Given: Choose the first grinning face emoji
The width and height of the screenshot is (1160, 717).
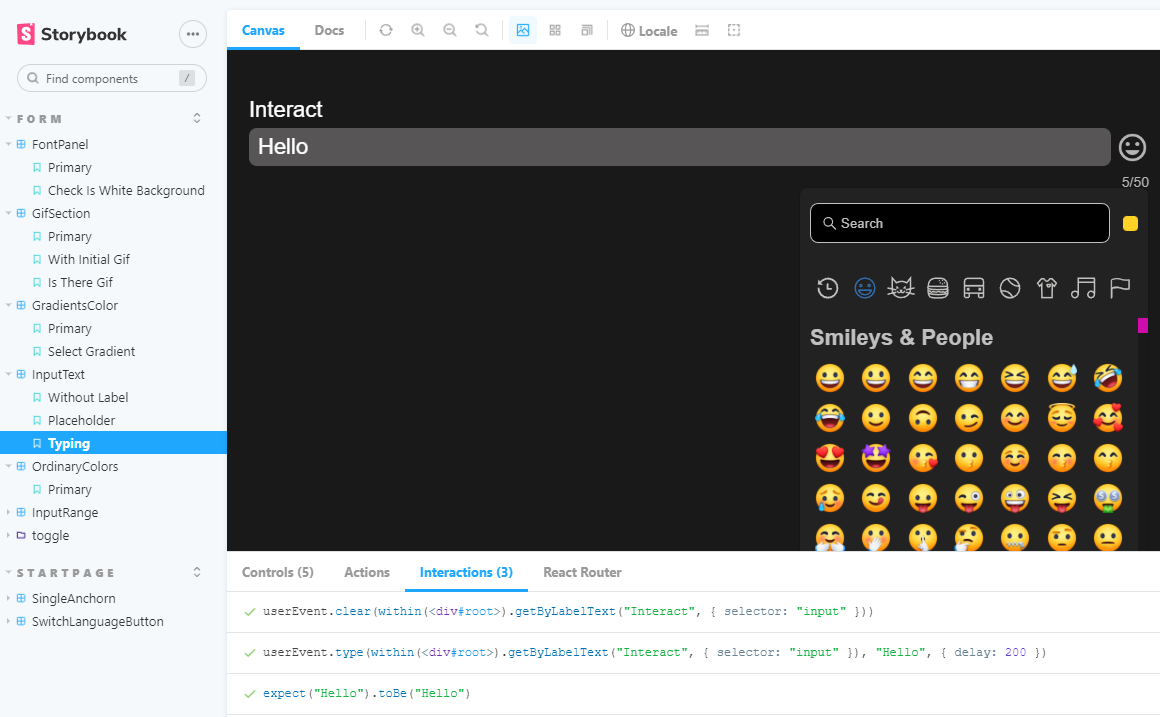Looking at the screenshot, I should [829, 378].
